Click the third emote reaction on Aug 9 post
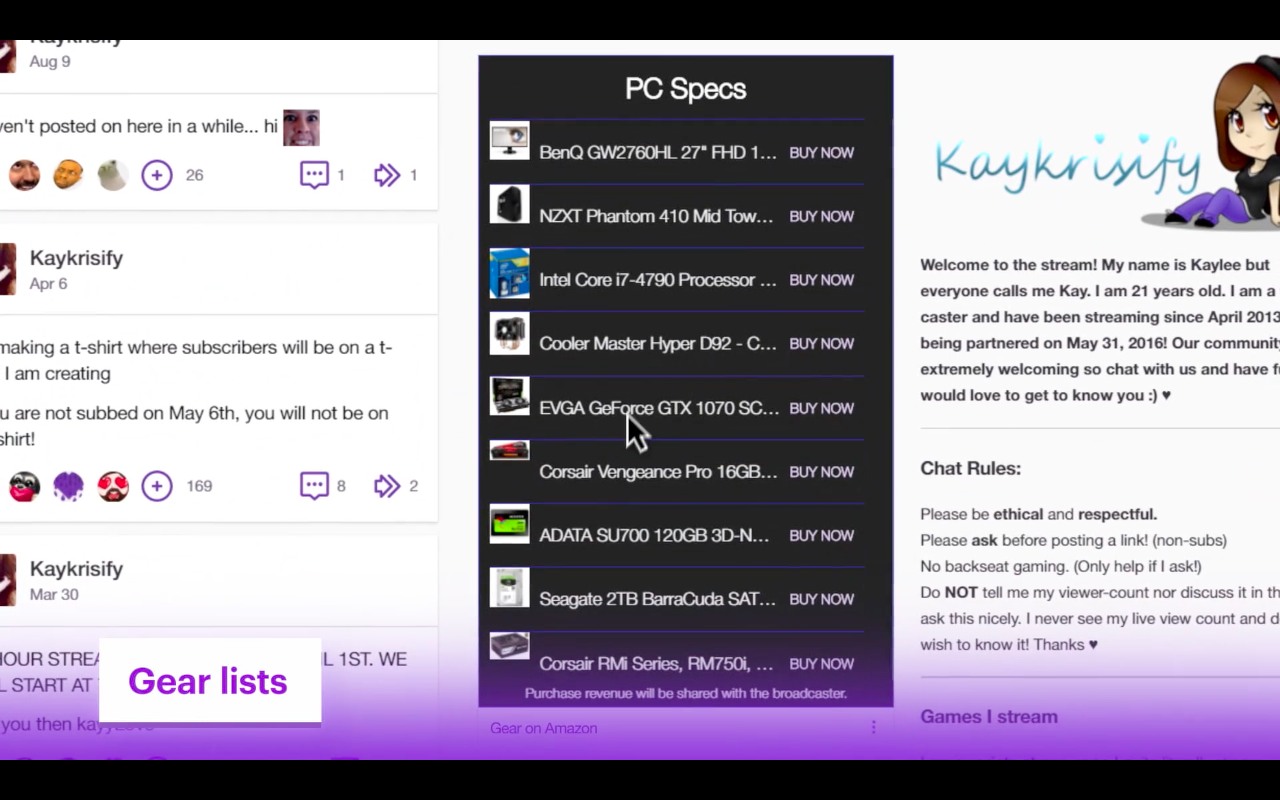The width and height of the screenshot is (1280, 800). pos(112,175)
